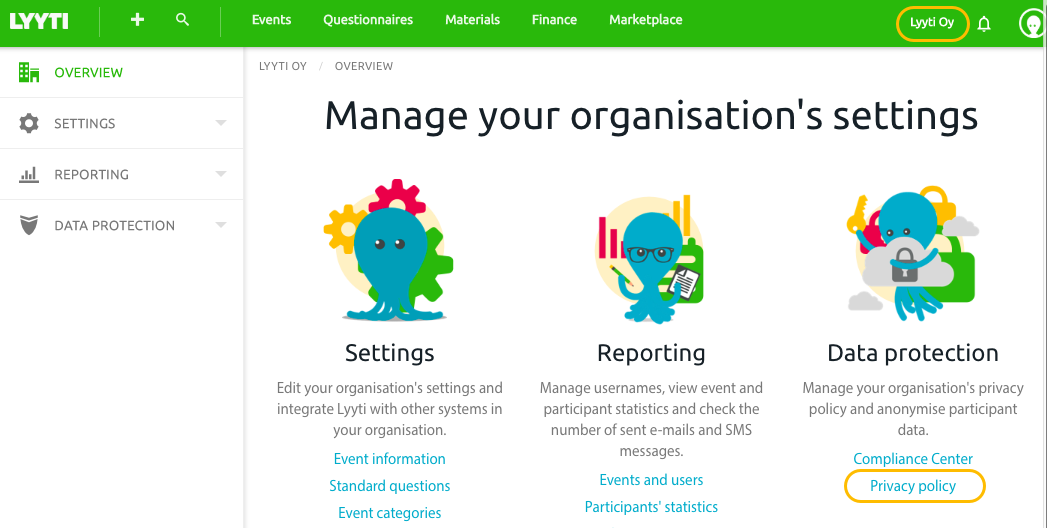Click the Settings octopus illustration
Image resolution: width=1047 pixels, height=528 pixels.
click(389, 254)
